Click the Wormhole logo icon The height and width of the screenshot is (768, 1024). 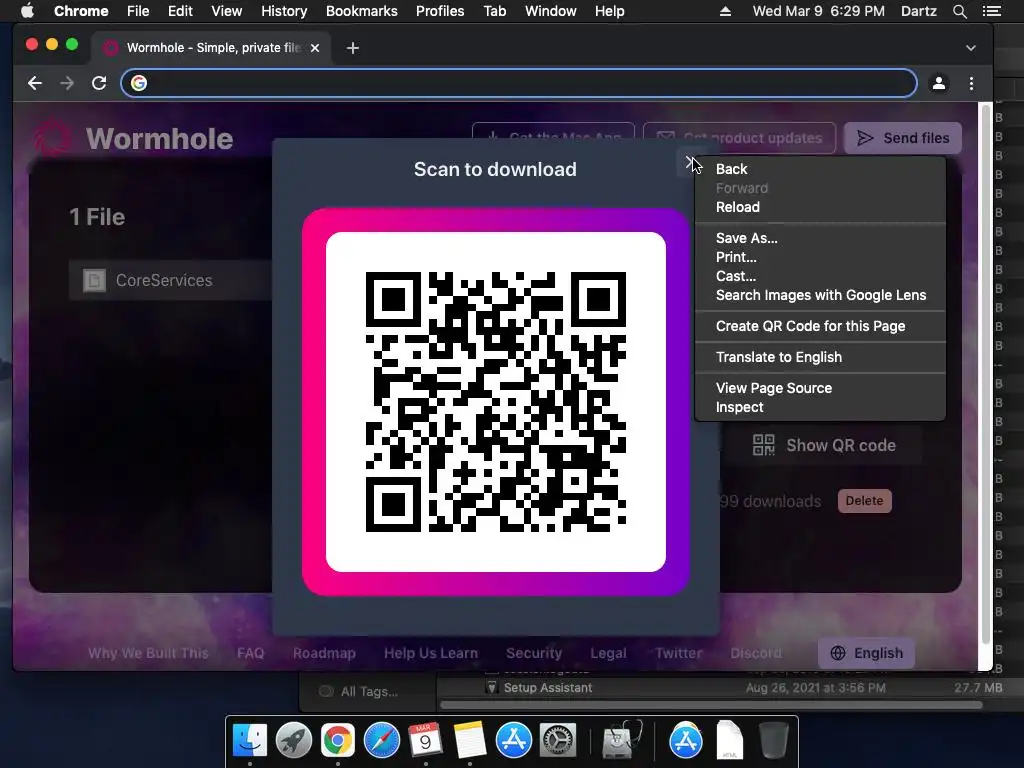coord(52,138)
